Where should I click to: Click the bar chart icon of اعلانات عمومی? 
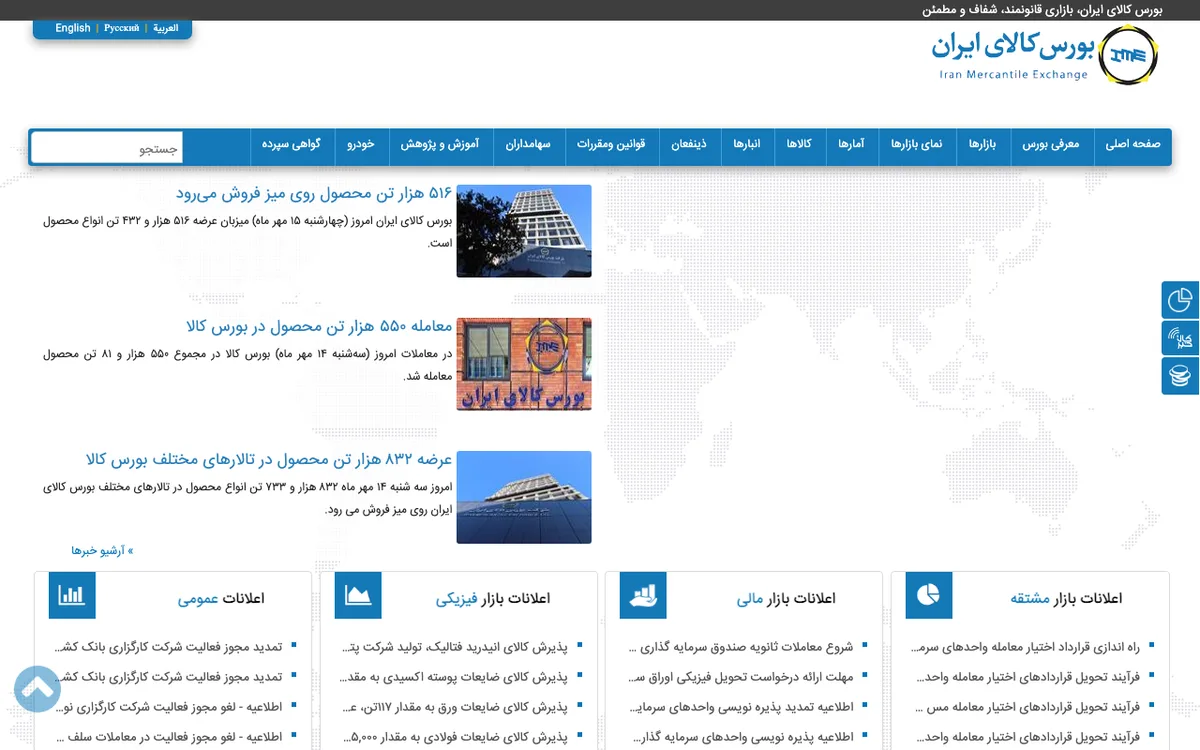pyautogui.click(x=72, y=596)
